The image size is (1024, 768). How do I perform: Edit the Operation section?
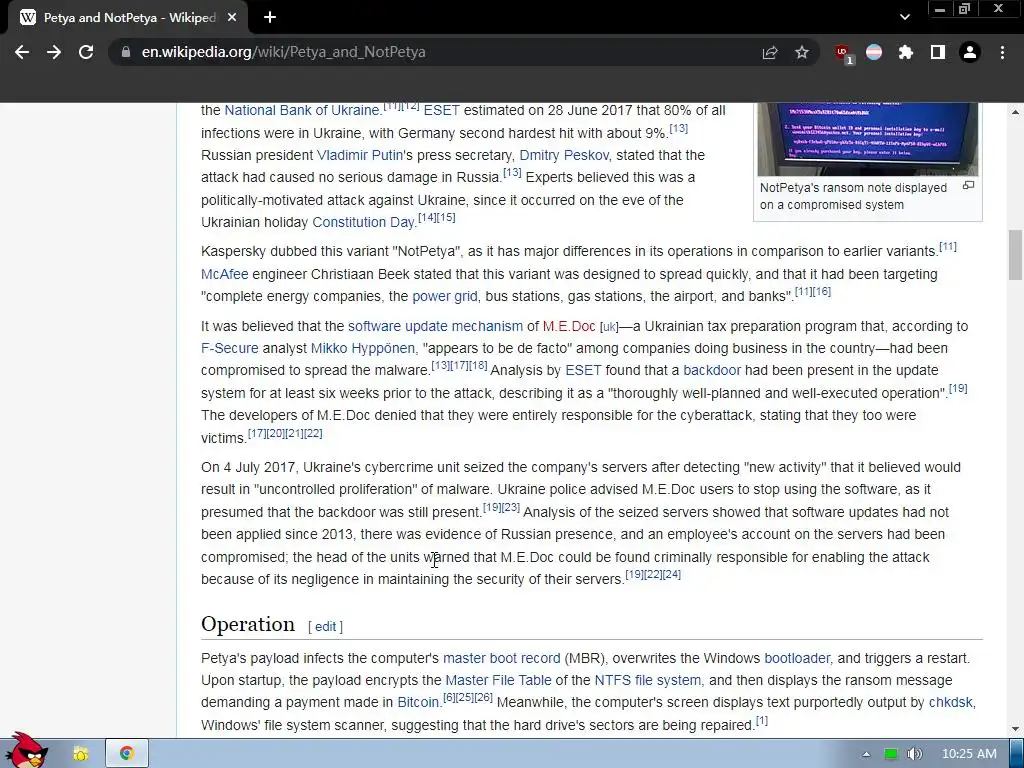click(325, 627)
